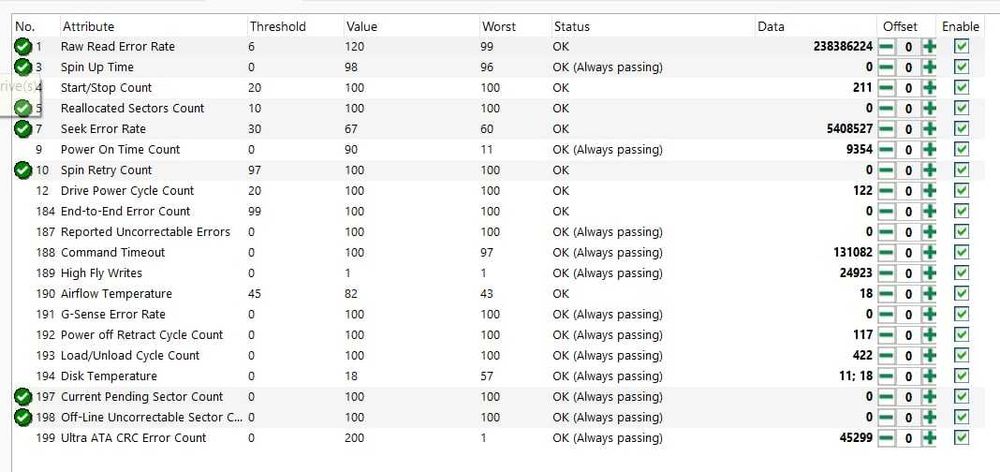The width and height of the screenshot is (1000, 472).
Task: Increase offset for Seek Error Rate
Action: 929,129
